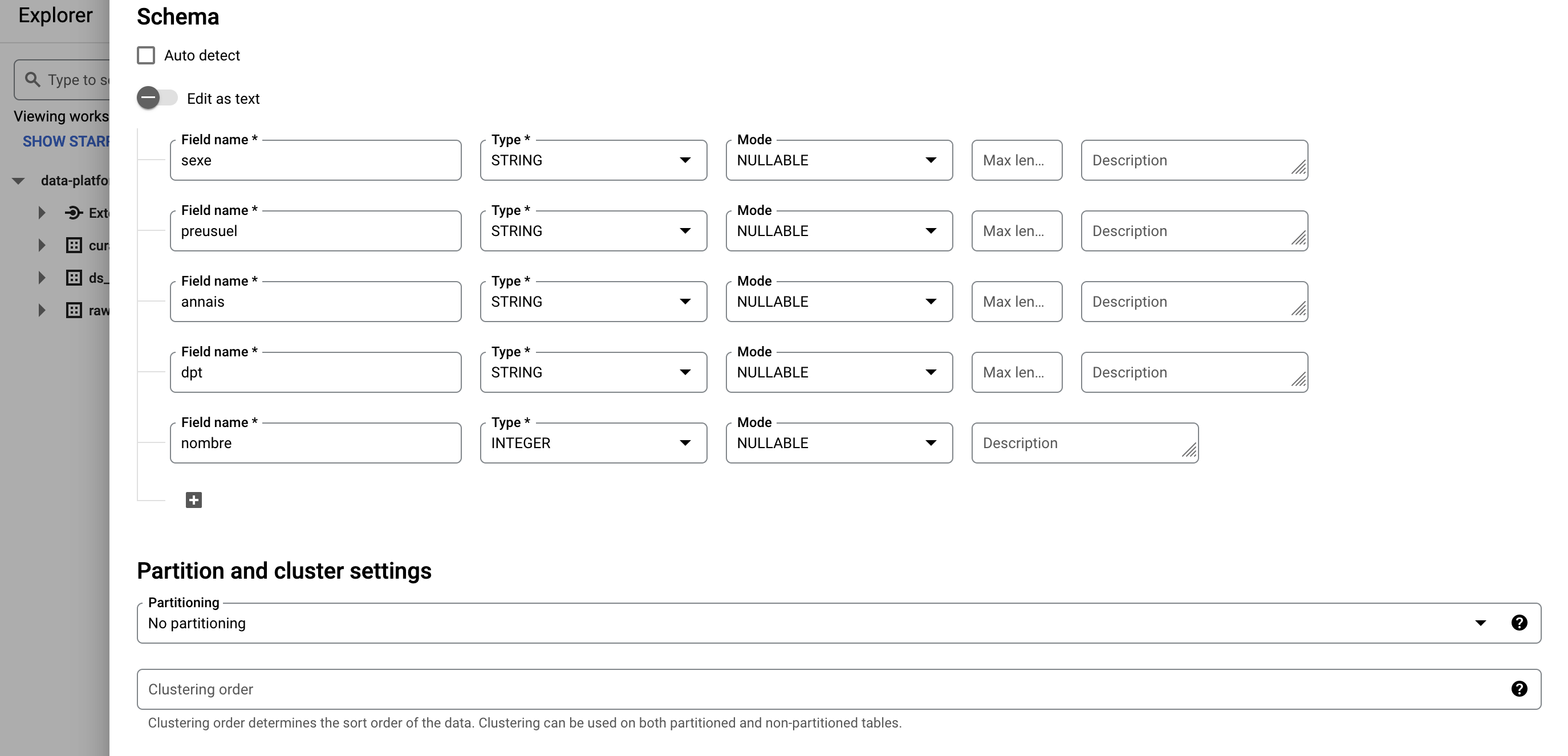Expand the raw dataset tree arrow
This screenshot has height=756, width=1568.
[42, 310]
